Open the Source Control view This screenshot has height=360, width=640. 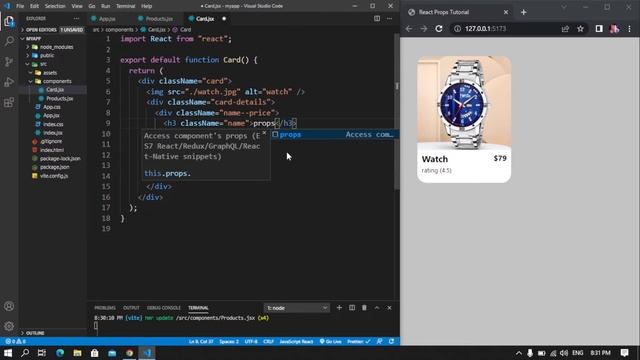[9, 61]
